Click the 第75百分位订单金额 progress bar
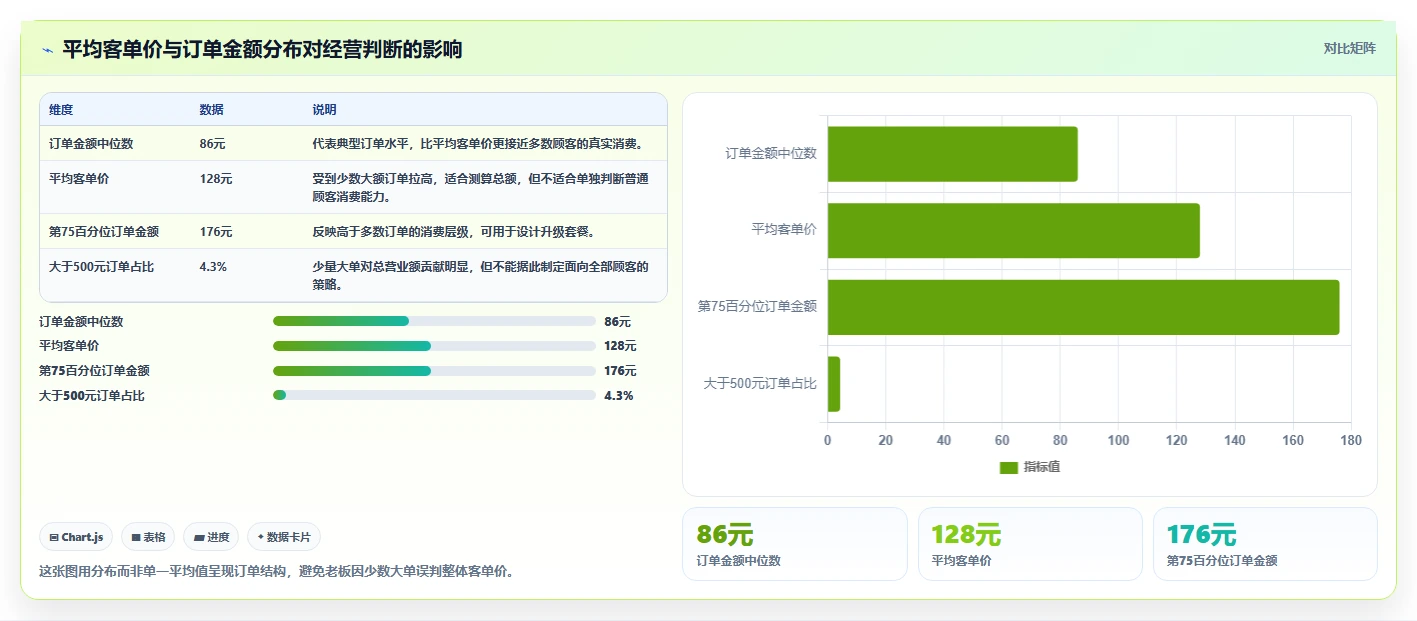The height and width of the screenshot is (621, 1417). pos(434,371)
